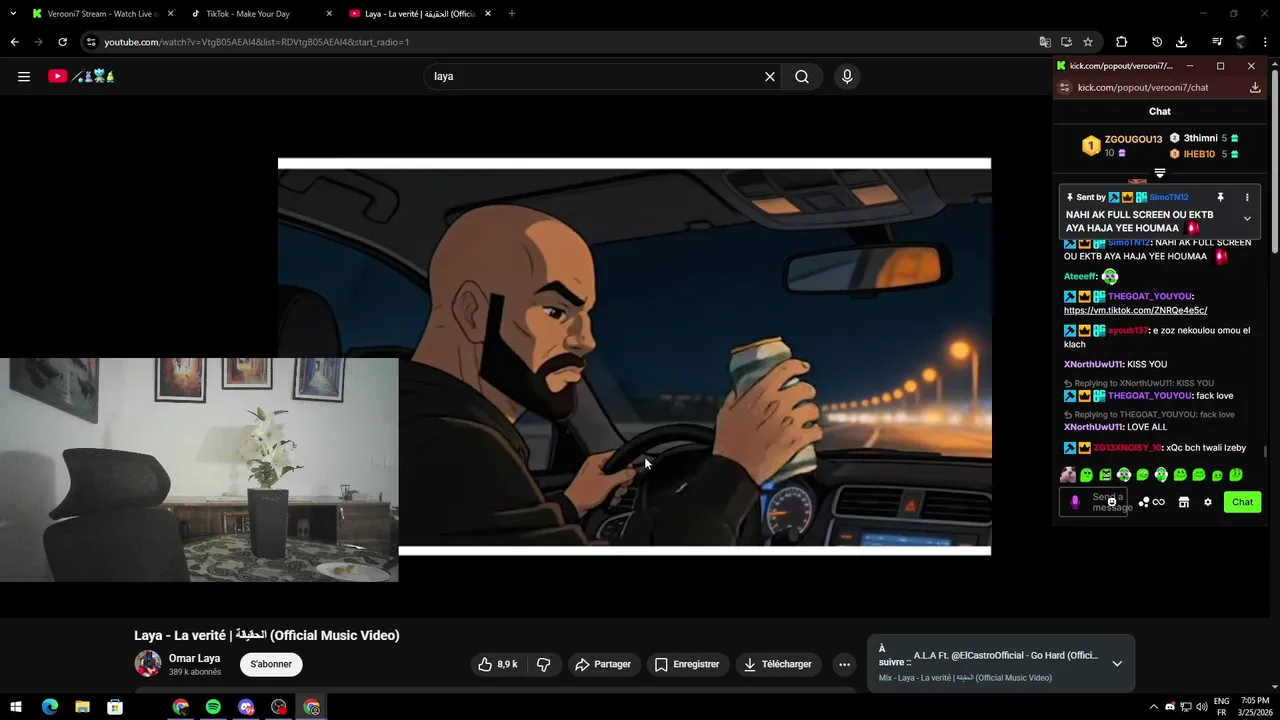
Task: Open Microsoft Edge from the taskbar
Action: pos(49,707)
